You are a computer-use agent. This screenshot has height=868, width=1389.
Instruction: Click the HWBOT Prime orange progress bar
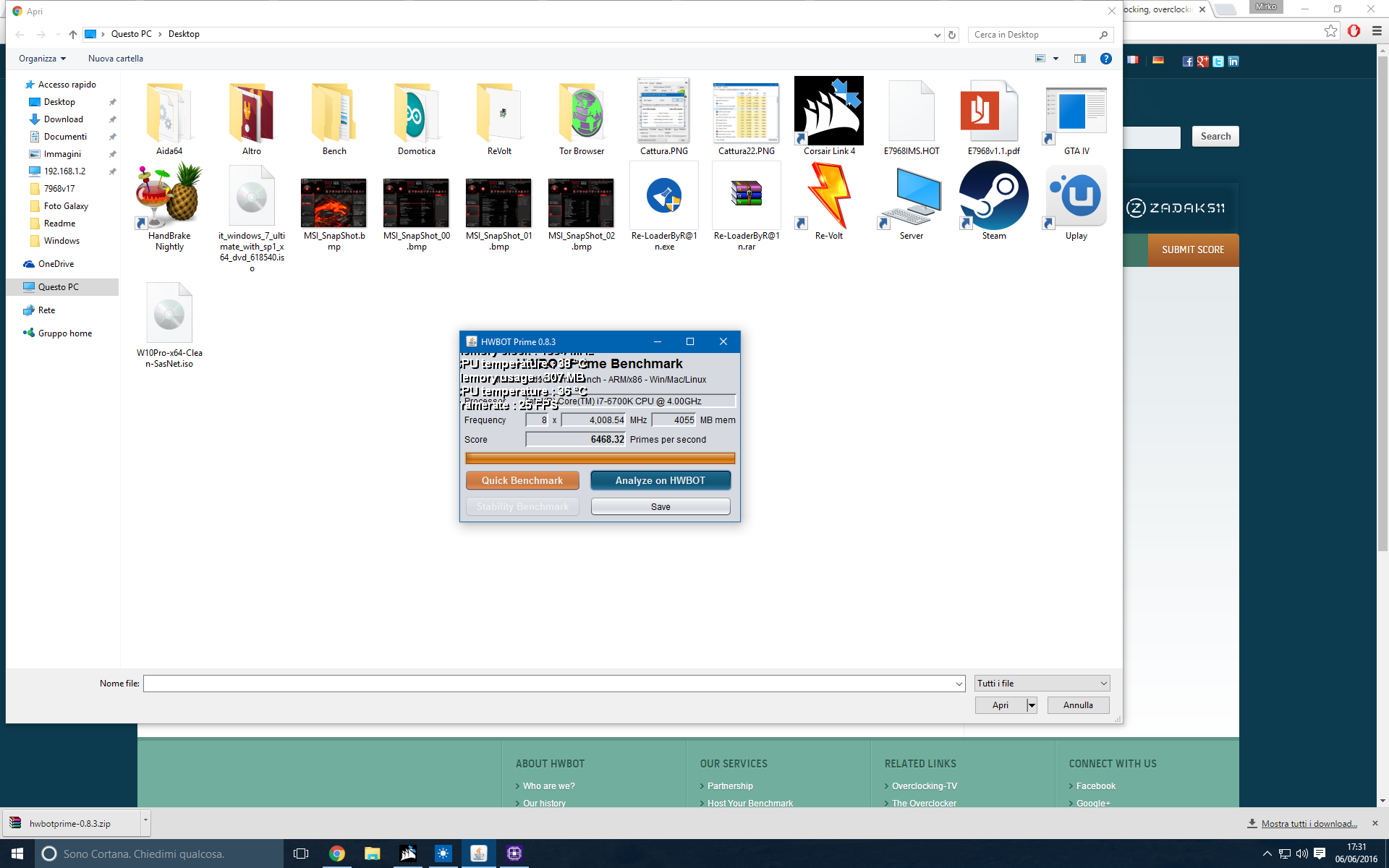pyautogui.click(x=600, y=458)
